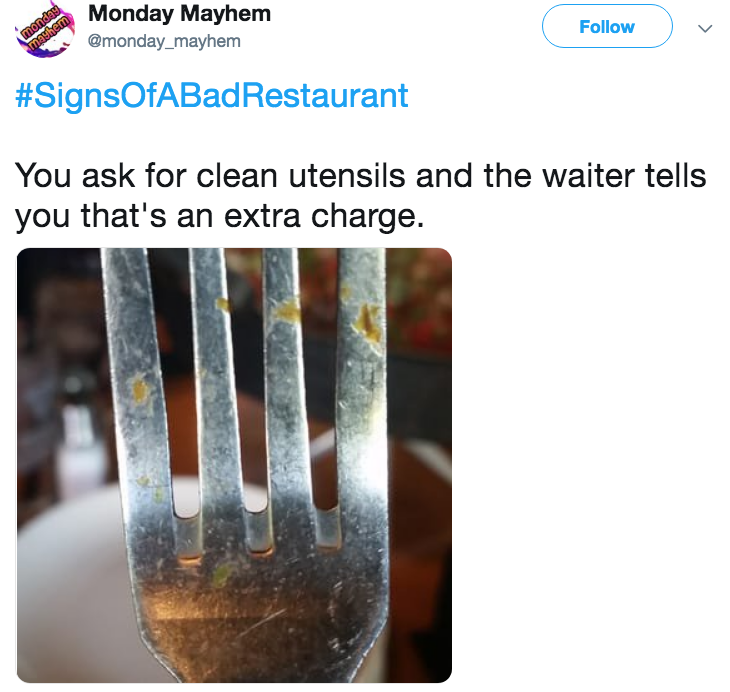Open the @monday_mayhem handle link
This screenshot has width=730, height=692.
(x=164, y=41)
